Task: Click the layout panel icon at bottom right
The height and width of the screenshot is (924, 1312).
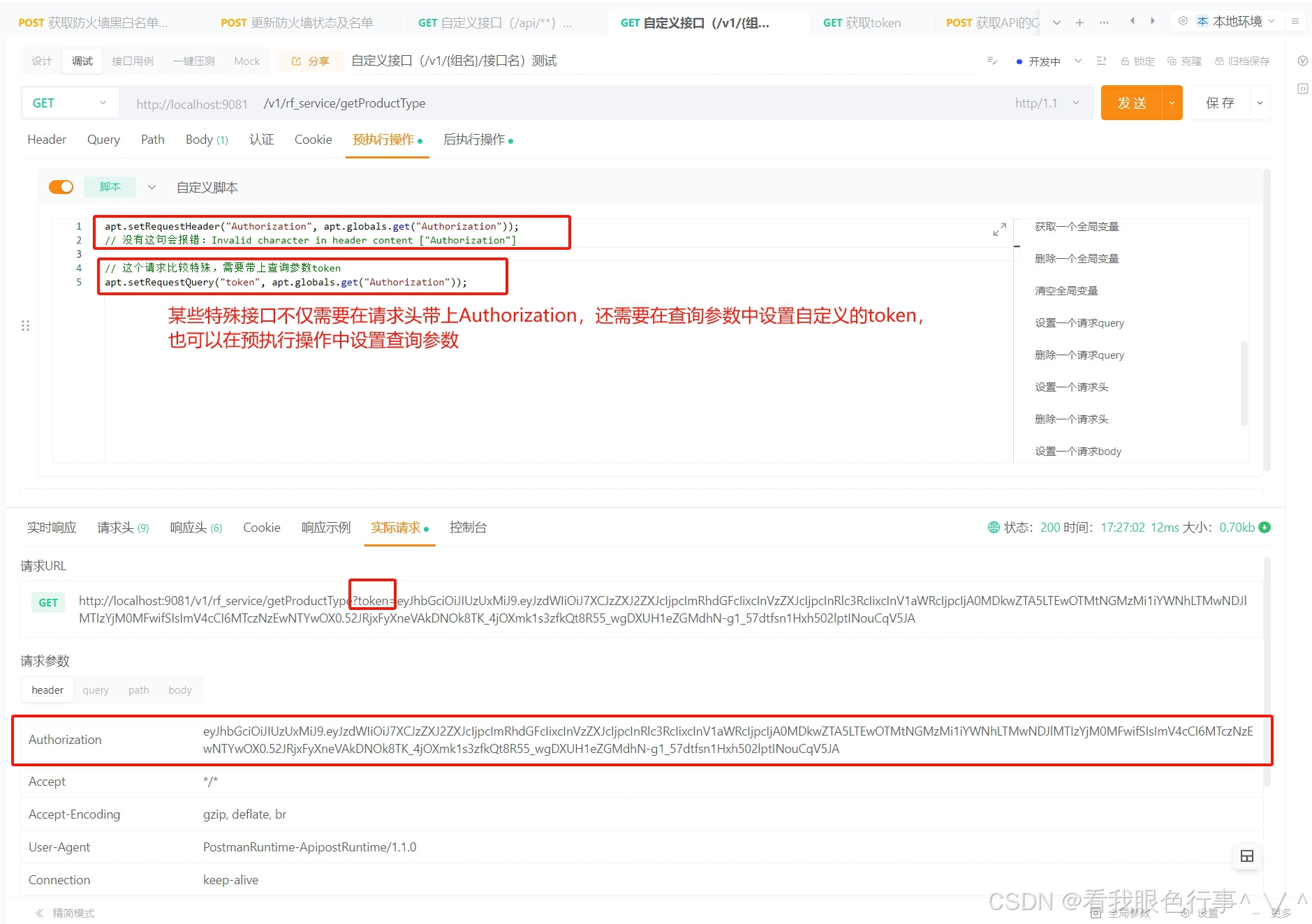Action: (x=1247, y=856)
